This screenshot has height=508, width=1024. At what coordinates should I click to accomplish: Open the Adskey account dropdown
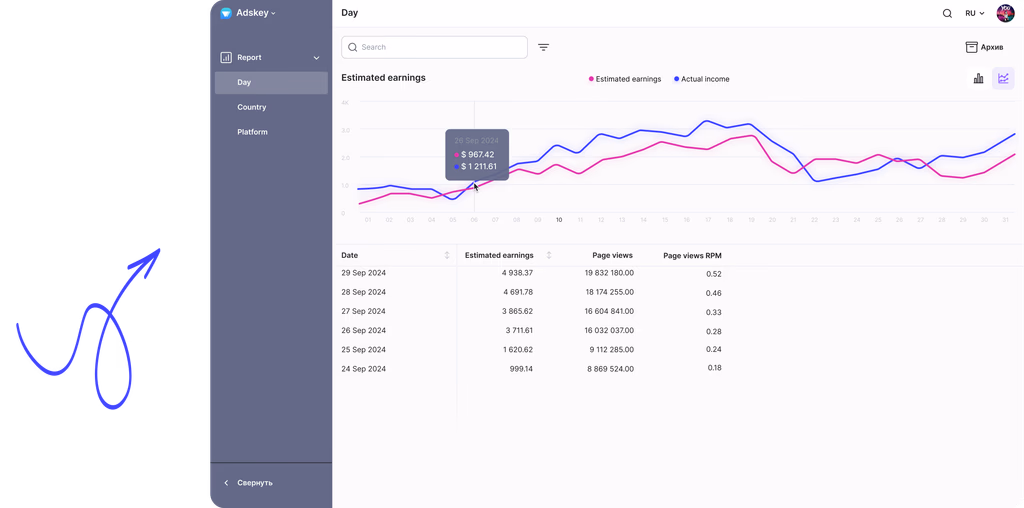pos(255,13)
